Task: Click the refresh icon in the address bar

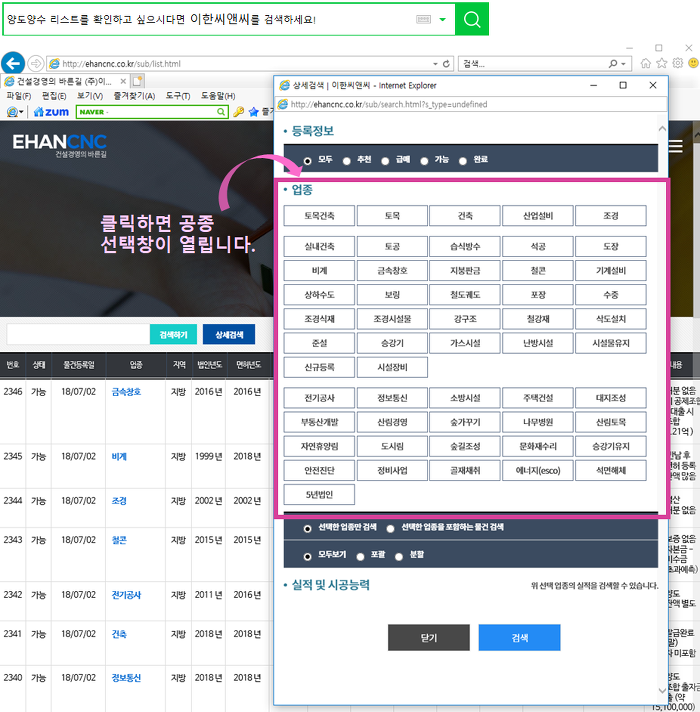Action: coord(446,64)
